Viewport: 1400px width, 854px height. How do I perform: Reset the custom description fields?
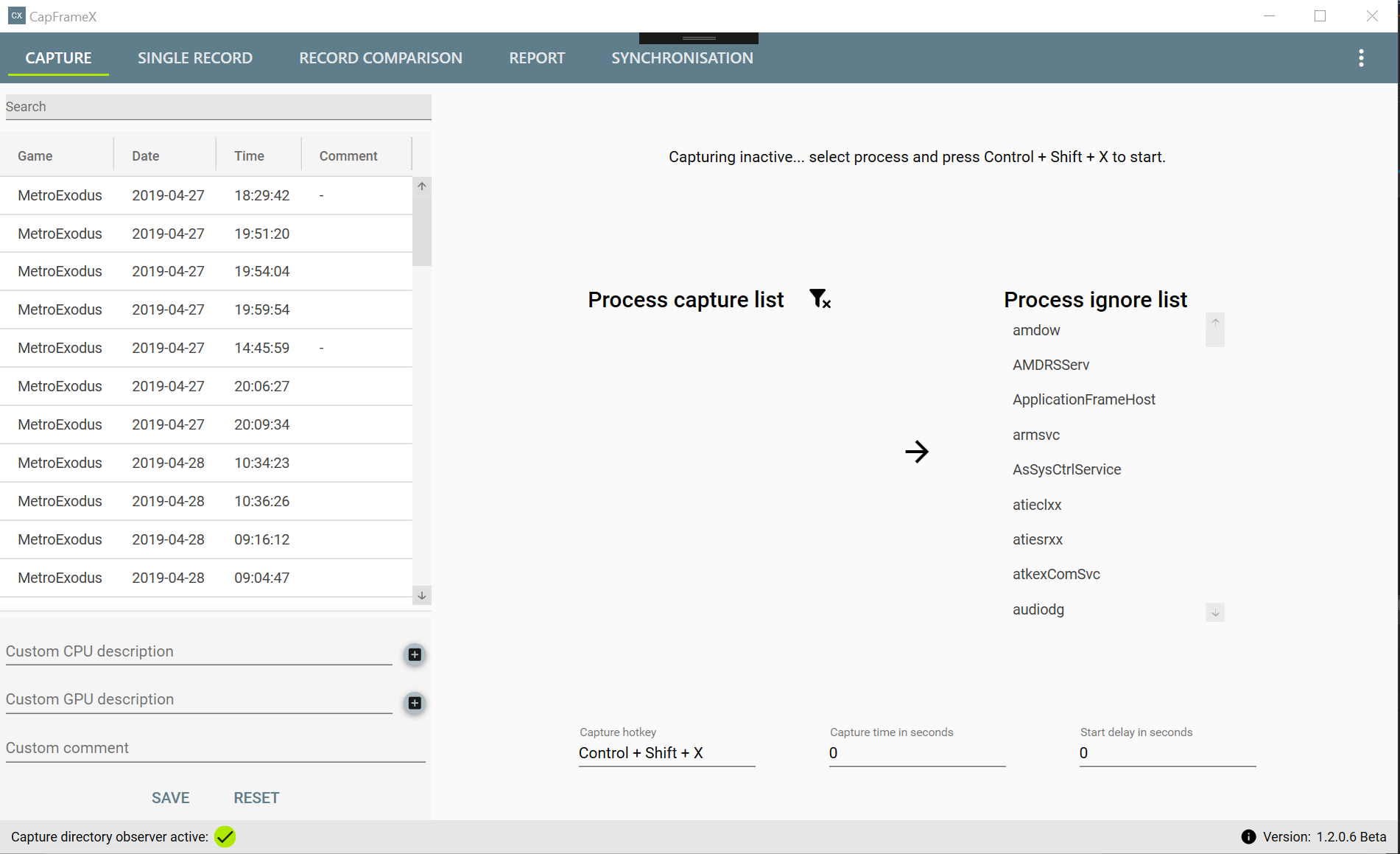pos(256,798)
